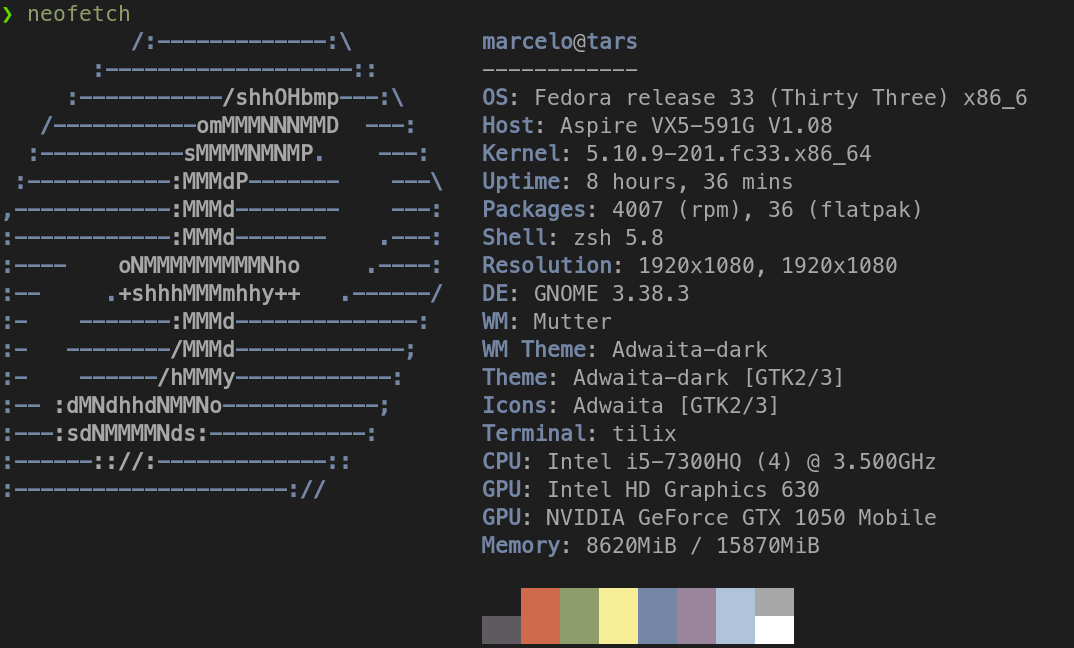Click the DE value 'GNOME 3.38.3'
Screen dimensions: 1074x648
(612, 294)
